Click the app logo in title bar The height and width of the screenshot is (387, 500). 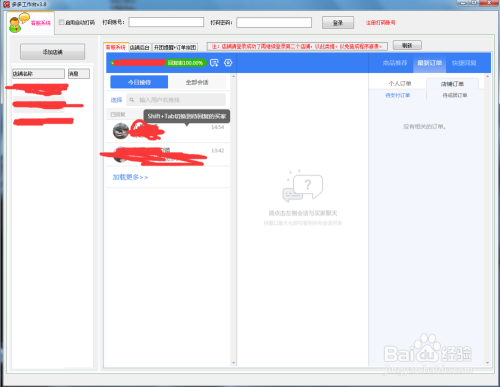click(6, 4)
